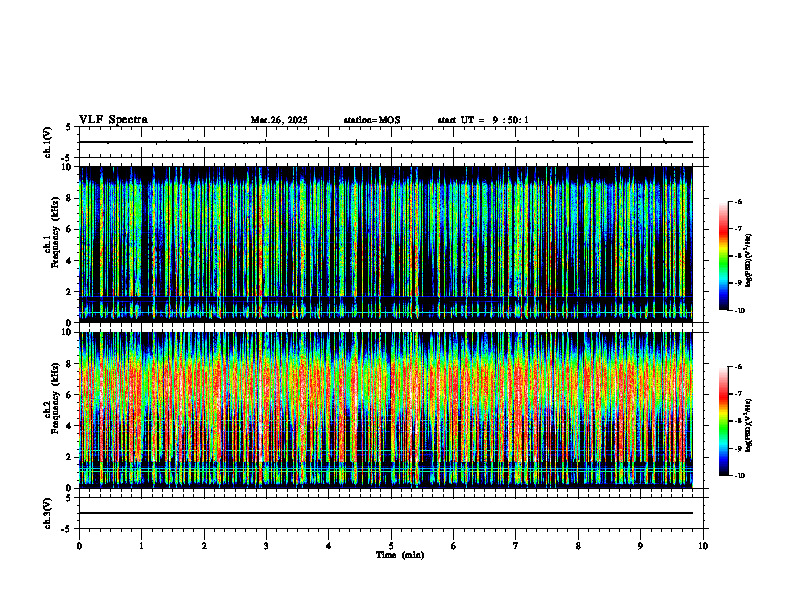The width and height of the screenshot is (792, 612).
Task: Click the "VLF Spectra" plot title
Action: (x=113, y=120)
